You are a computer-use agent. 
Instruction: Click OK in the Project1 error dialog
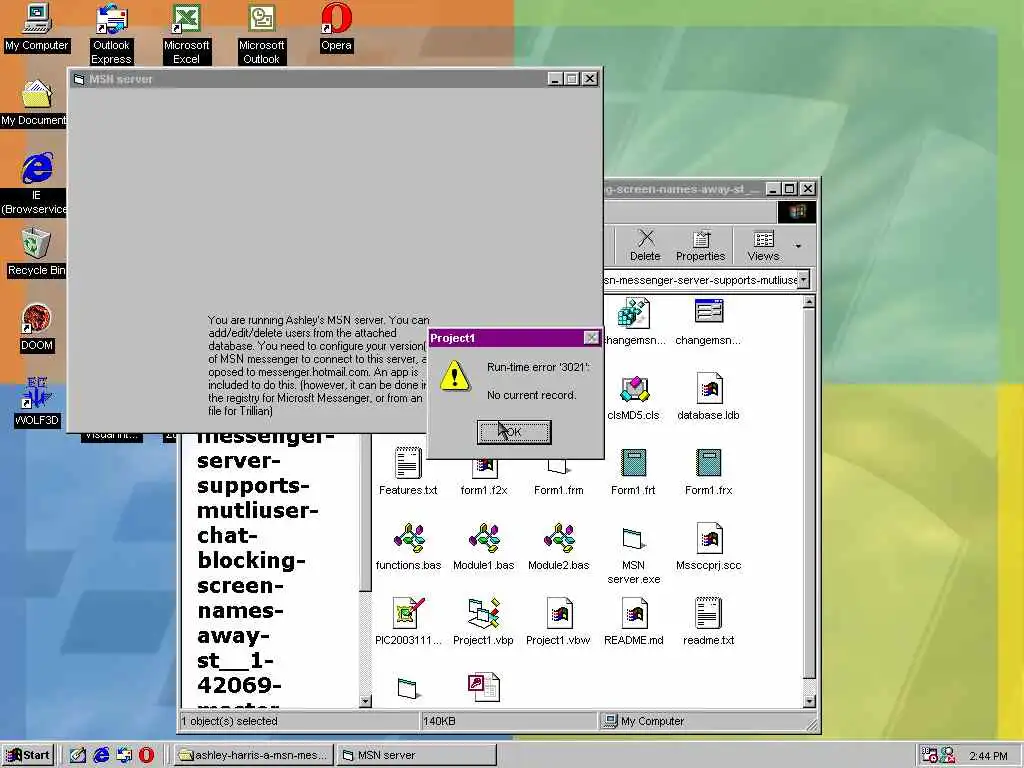[514, 432]
